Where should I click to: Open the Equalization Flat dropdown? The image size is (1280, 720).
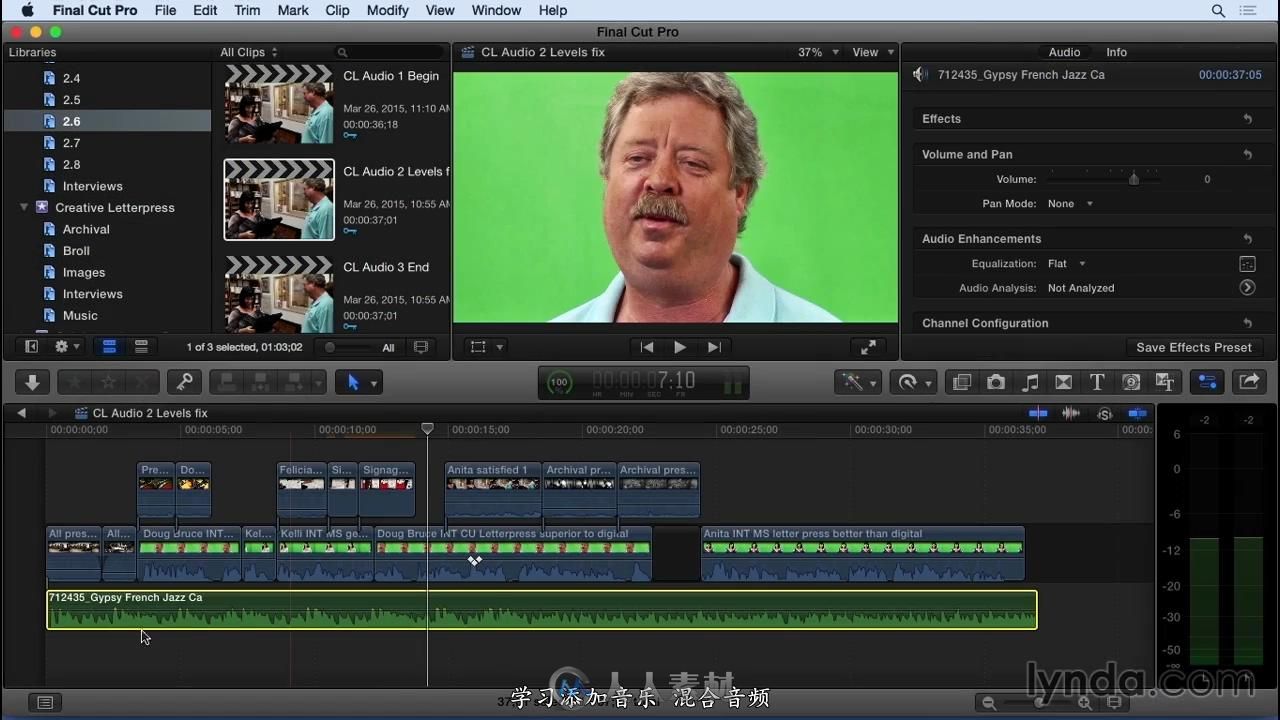tap(1067, 264)
